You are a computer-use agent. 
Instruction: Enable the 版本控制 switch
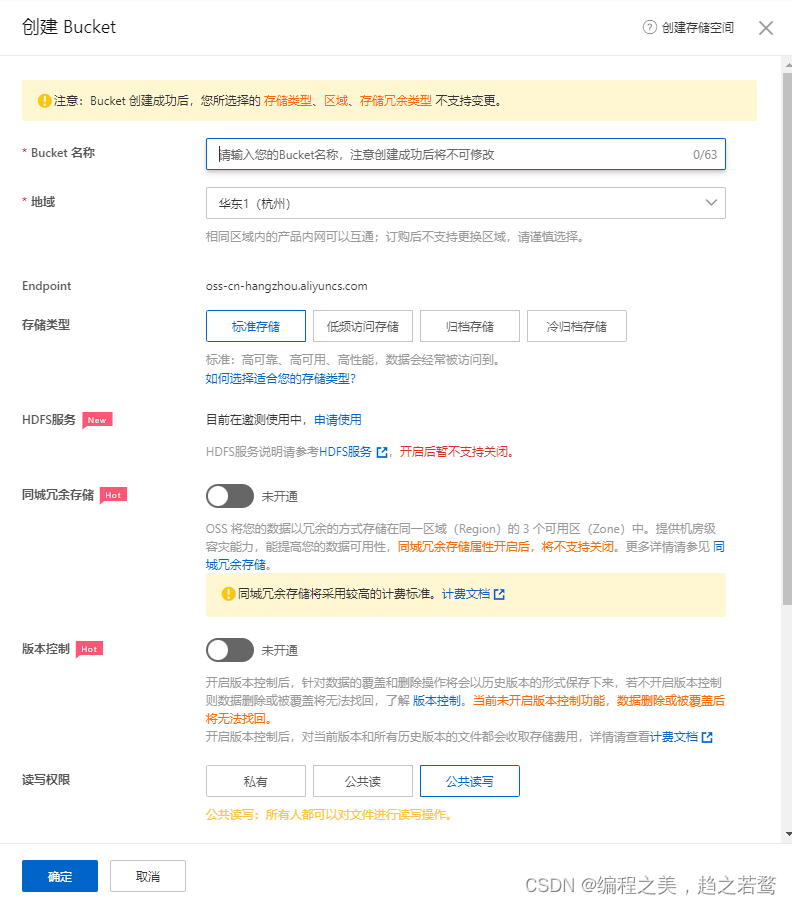pos(229,650)
